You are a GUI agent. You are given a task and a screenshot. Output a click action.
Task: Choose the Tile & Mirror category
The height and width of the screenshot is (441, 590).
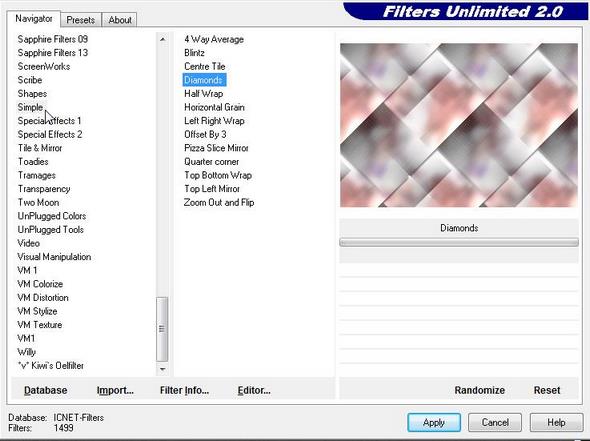pyautogui.click(x=40, y=148)
